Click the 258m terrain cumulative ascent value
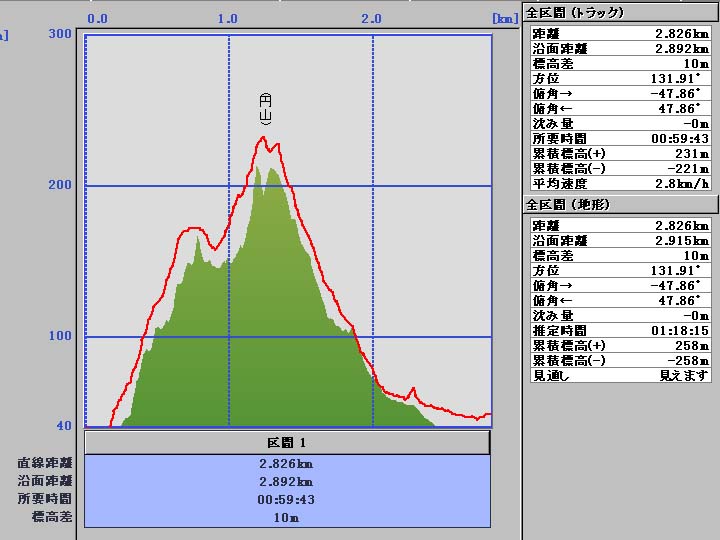 692,345
